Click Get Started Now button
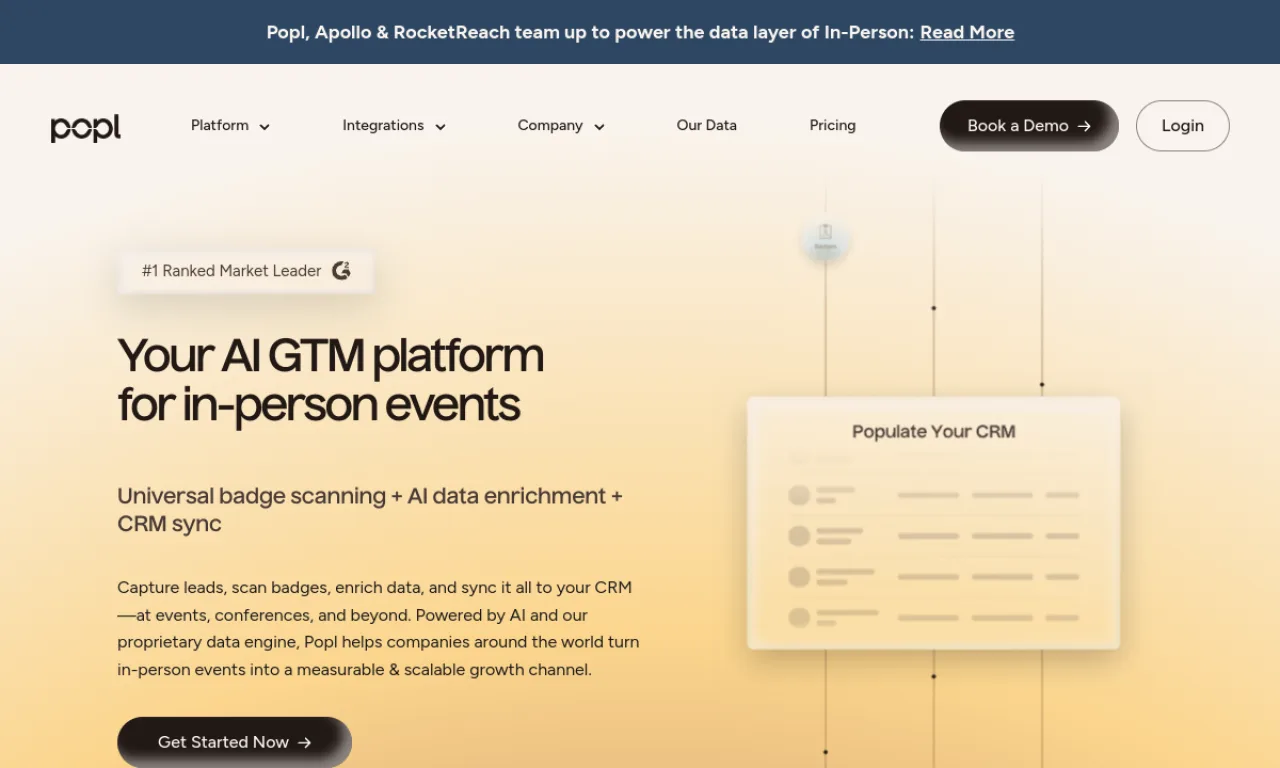The image size is (1280, 768). tap(234, 742)
